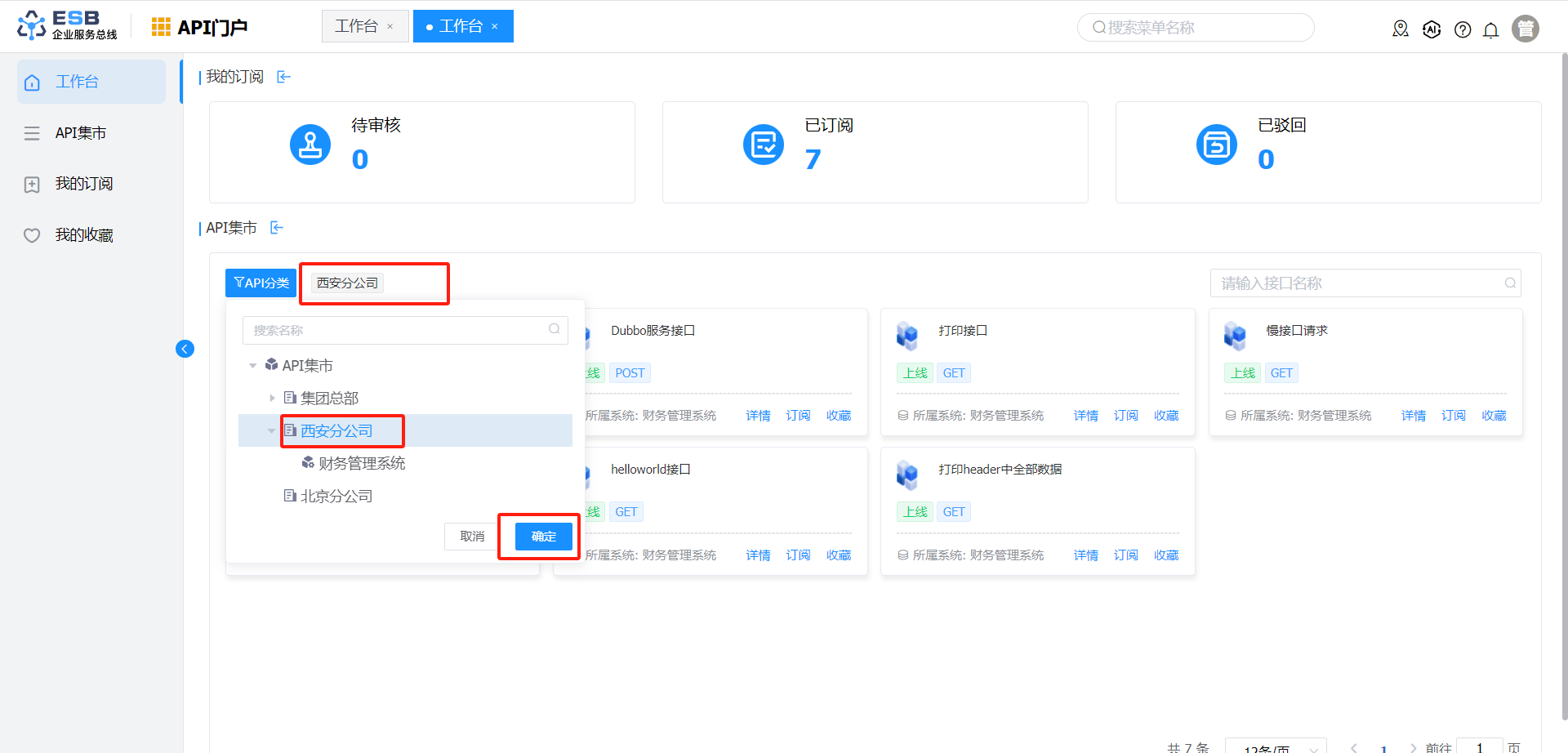Click the jump icon next to 我的订阅 heading
The image size is (1568, 753).
[284, 77]
